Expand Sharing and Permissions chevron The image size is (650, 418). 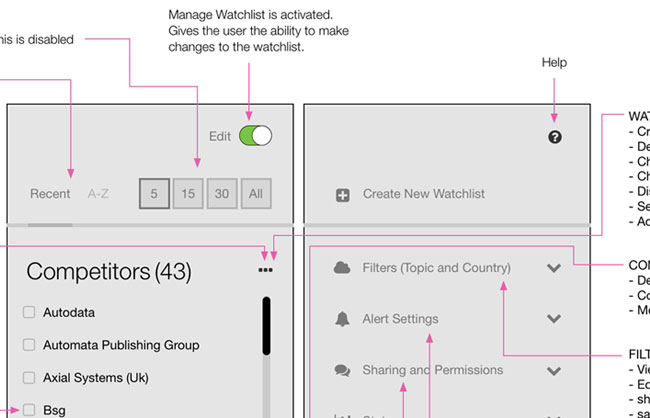[554, 370]
